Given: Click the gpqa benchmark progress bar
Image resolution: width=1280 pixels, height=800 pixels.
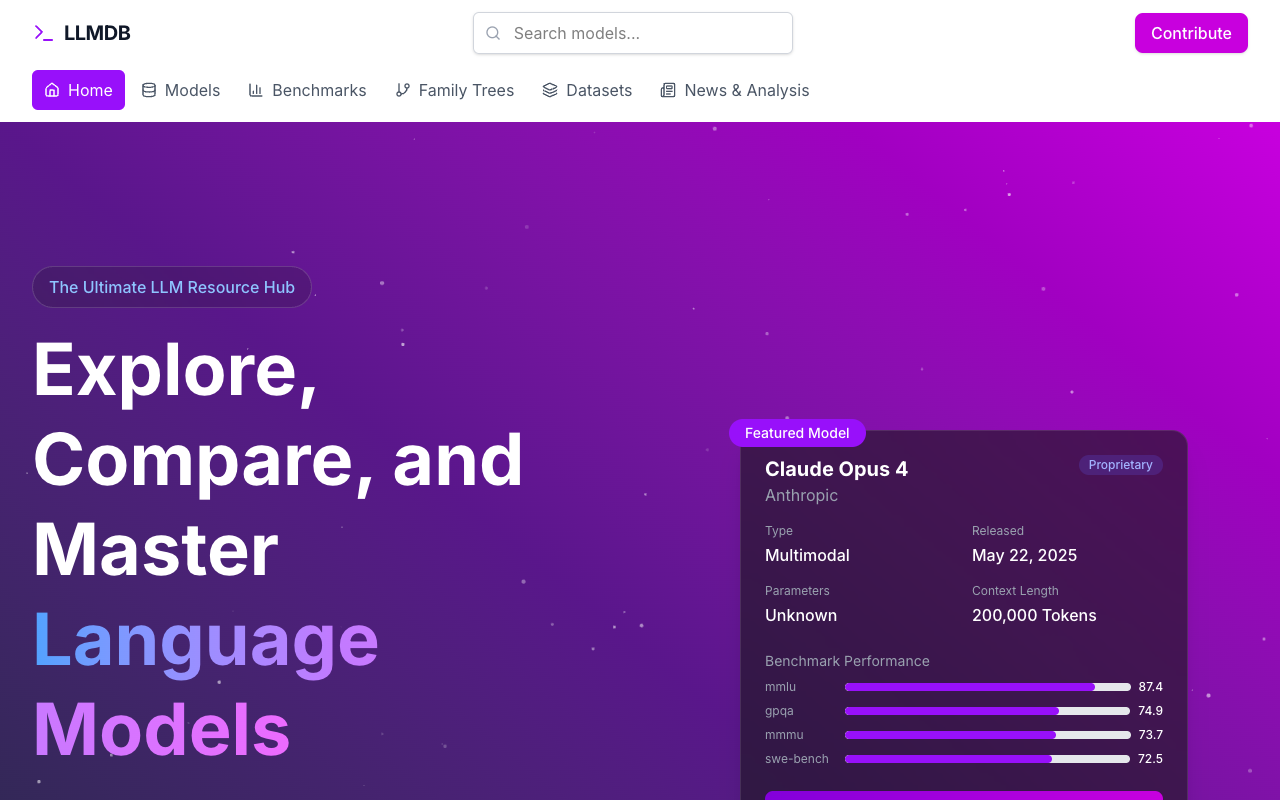Looking at the screenshot, I should [988, 711].
